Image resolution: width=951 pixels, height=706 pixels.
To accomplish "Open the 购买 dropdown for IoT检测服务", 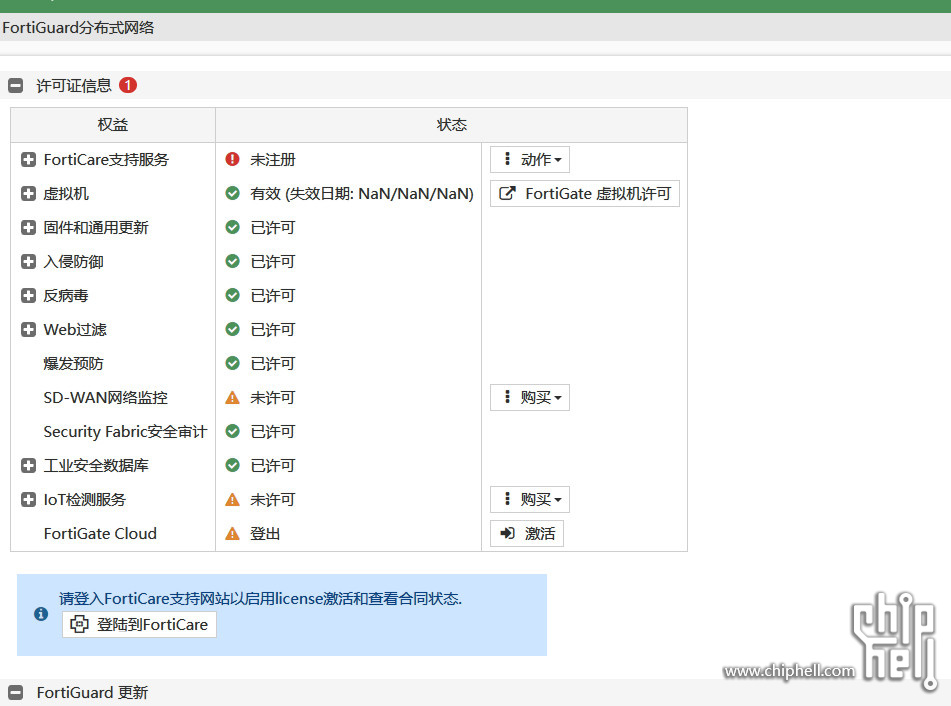I will (529, 499).
